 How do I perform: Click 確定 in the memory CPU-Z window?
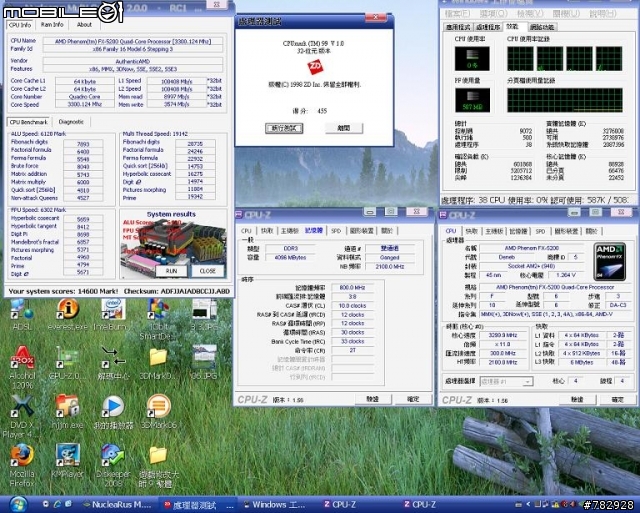pyautogui.click(x=413, y=399)
